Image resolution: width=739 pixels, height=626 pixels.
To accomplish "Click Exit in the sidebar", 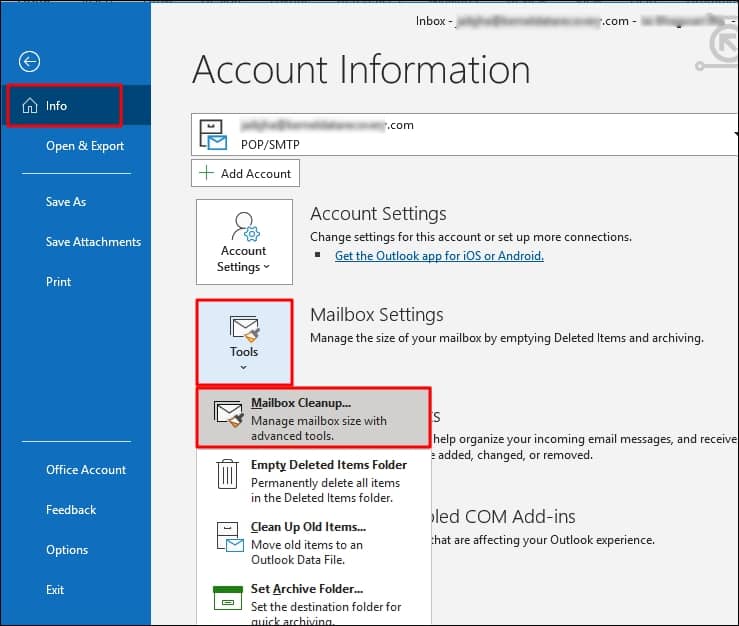I will click(x=55, y=590).
